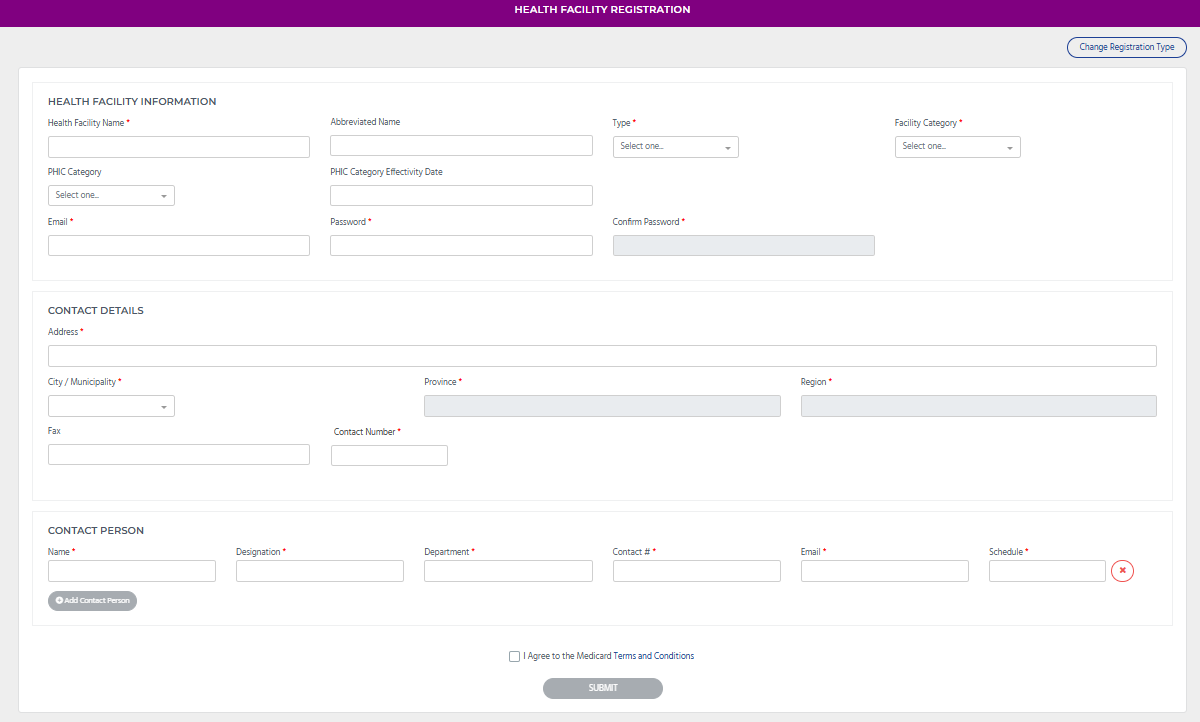Expand the PHIC Category dropdown
The height and width of the screenshot is (722, 1200).
click(x=111, y=196)
